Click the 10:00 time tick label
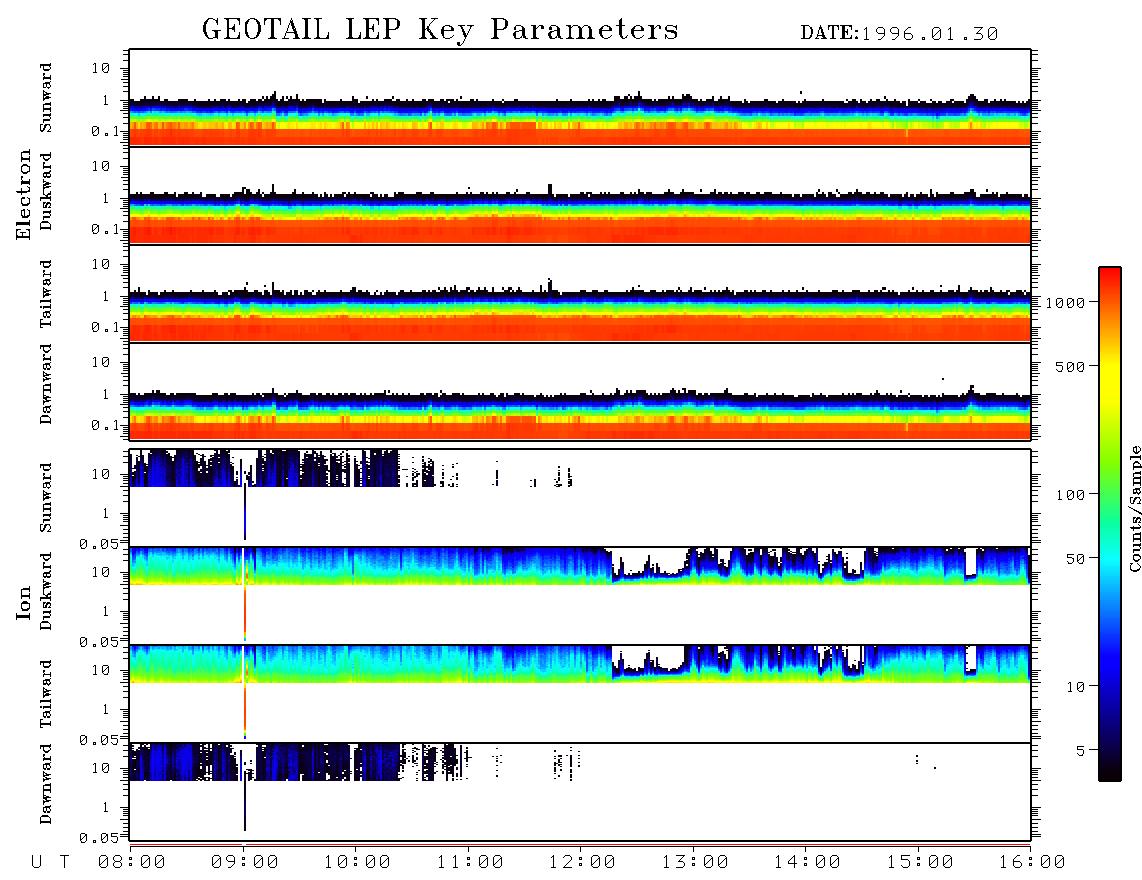Image resolution: width=1142 pixels, height=880 pixels. [357, 862]
